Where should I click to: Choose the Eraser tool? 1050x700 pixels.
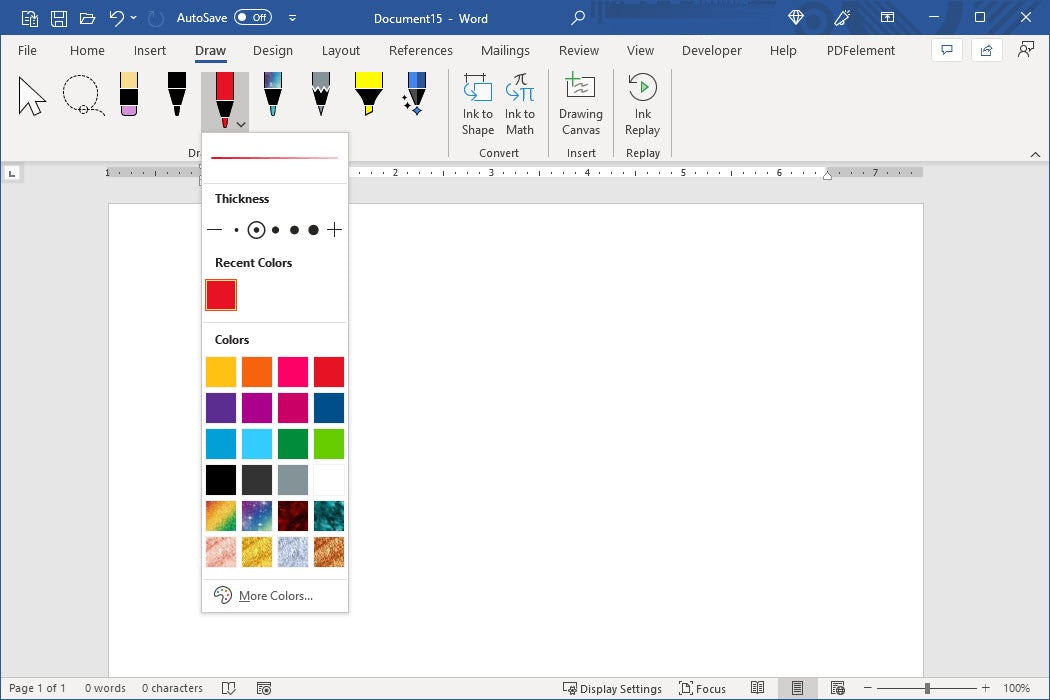(128, 94)
